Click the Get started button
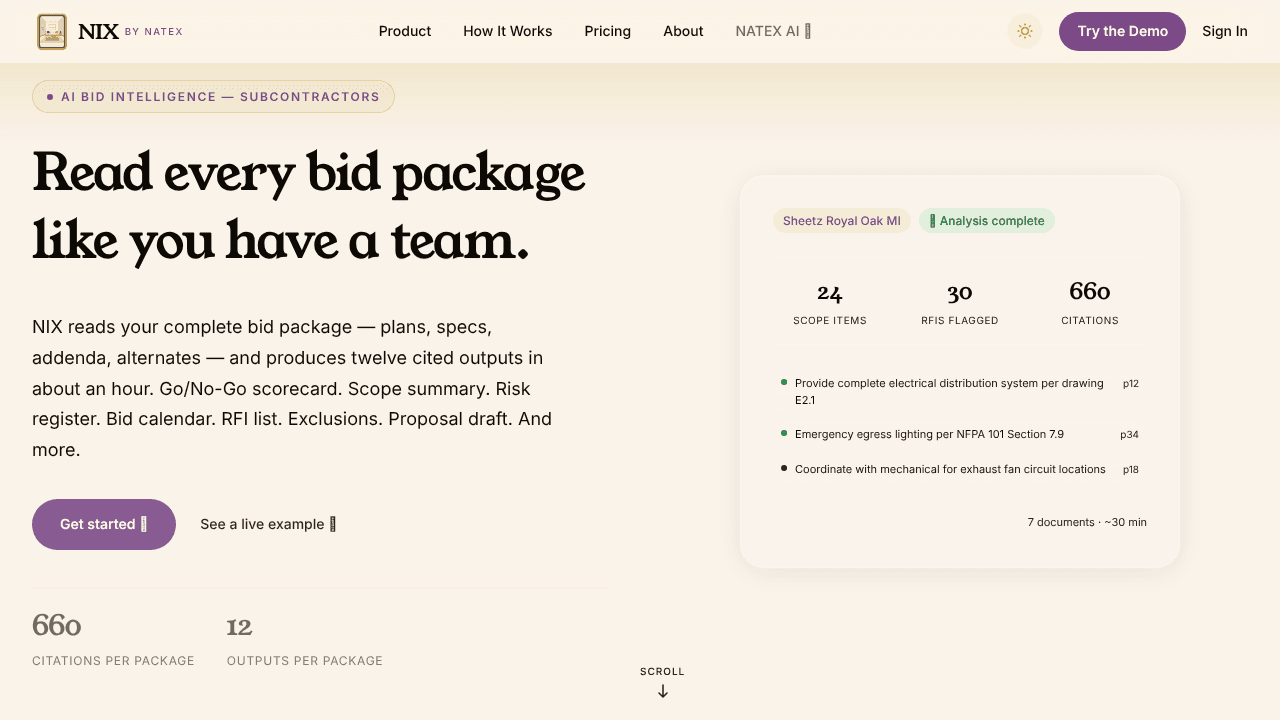Viewport: 1280px width, 720px height. pyautogui.click(x=104, y=524)
